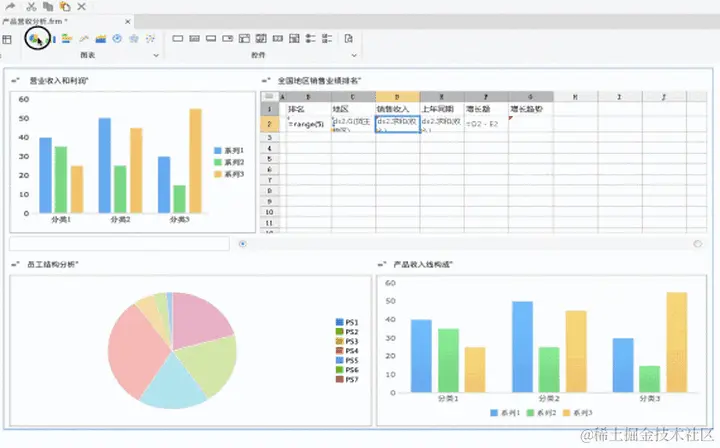Select column H header

pos(575,97)
